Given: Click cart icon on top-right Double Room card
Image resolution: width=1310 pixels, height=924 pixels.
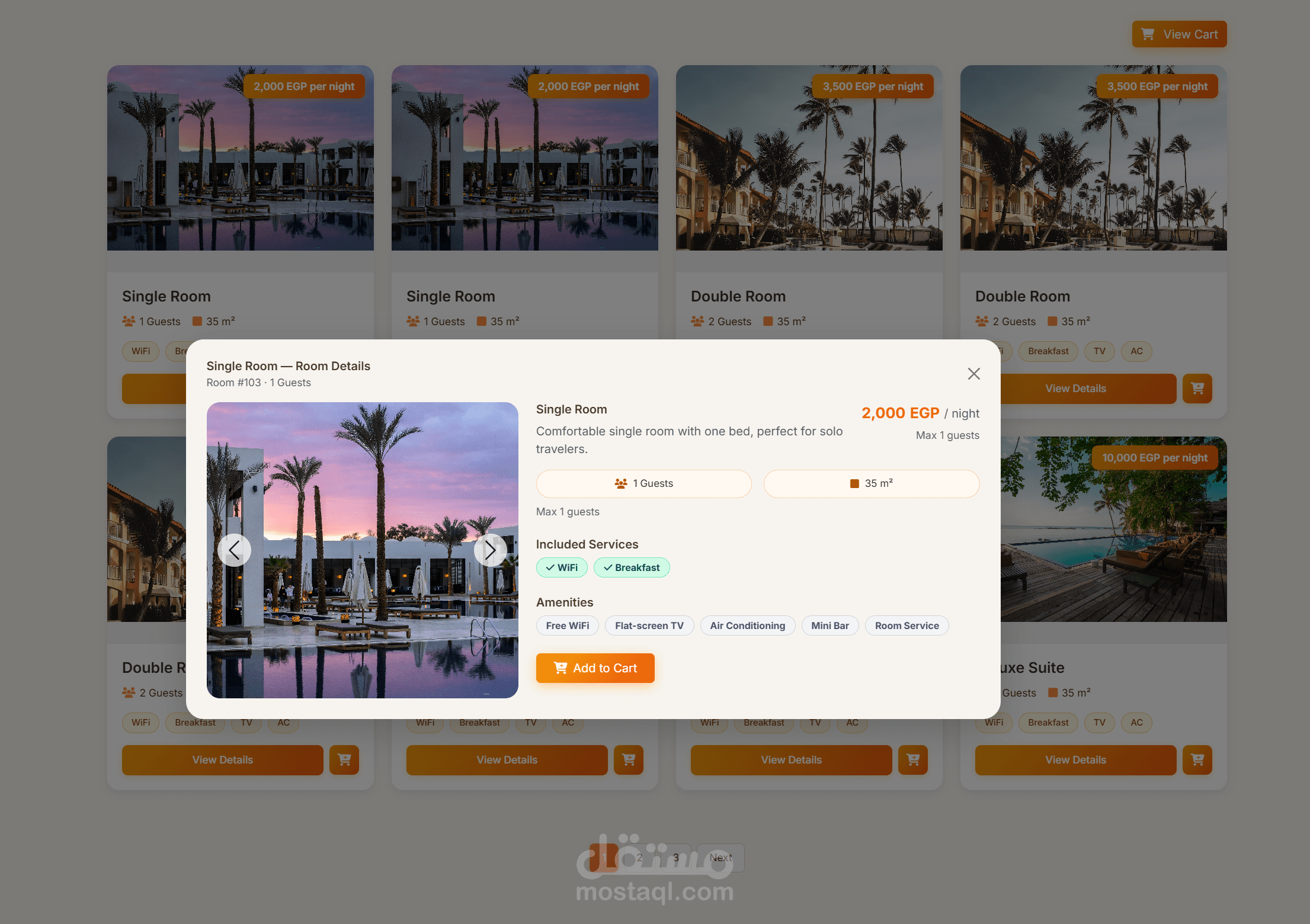Looking at the screenshot, I should (x=1197, y=389).
